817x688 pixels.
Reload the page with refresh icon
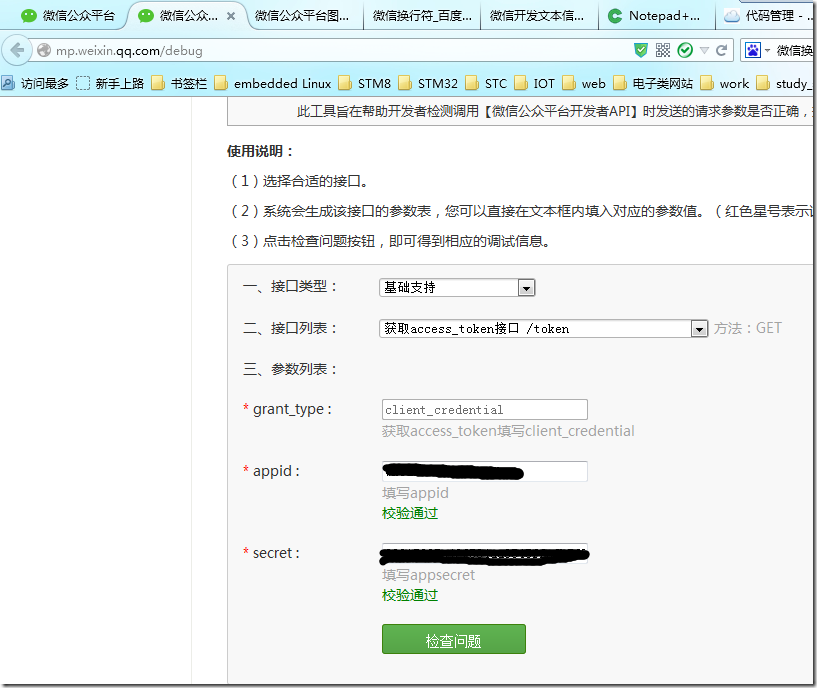pos(721,51)
